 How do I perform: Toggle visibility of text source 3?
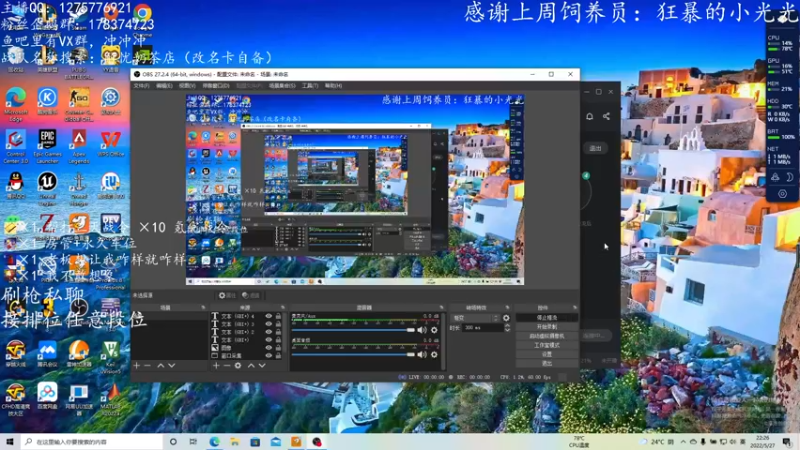click(x=268, y=324)
